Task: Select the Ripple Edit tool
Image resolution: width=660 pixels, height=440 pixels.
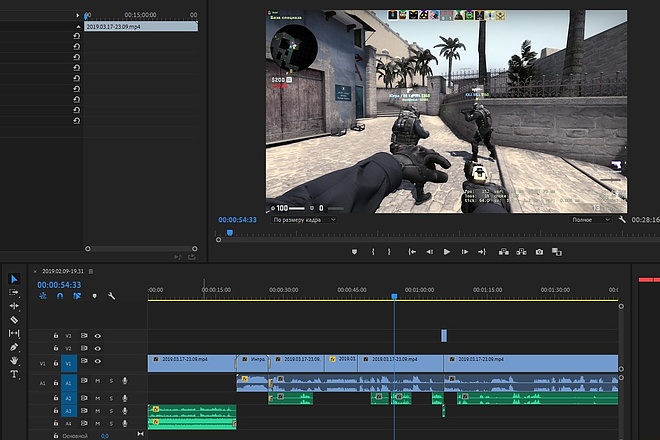Action: tap(14, 306)
